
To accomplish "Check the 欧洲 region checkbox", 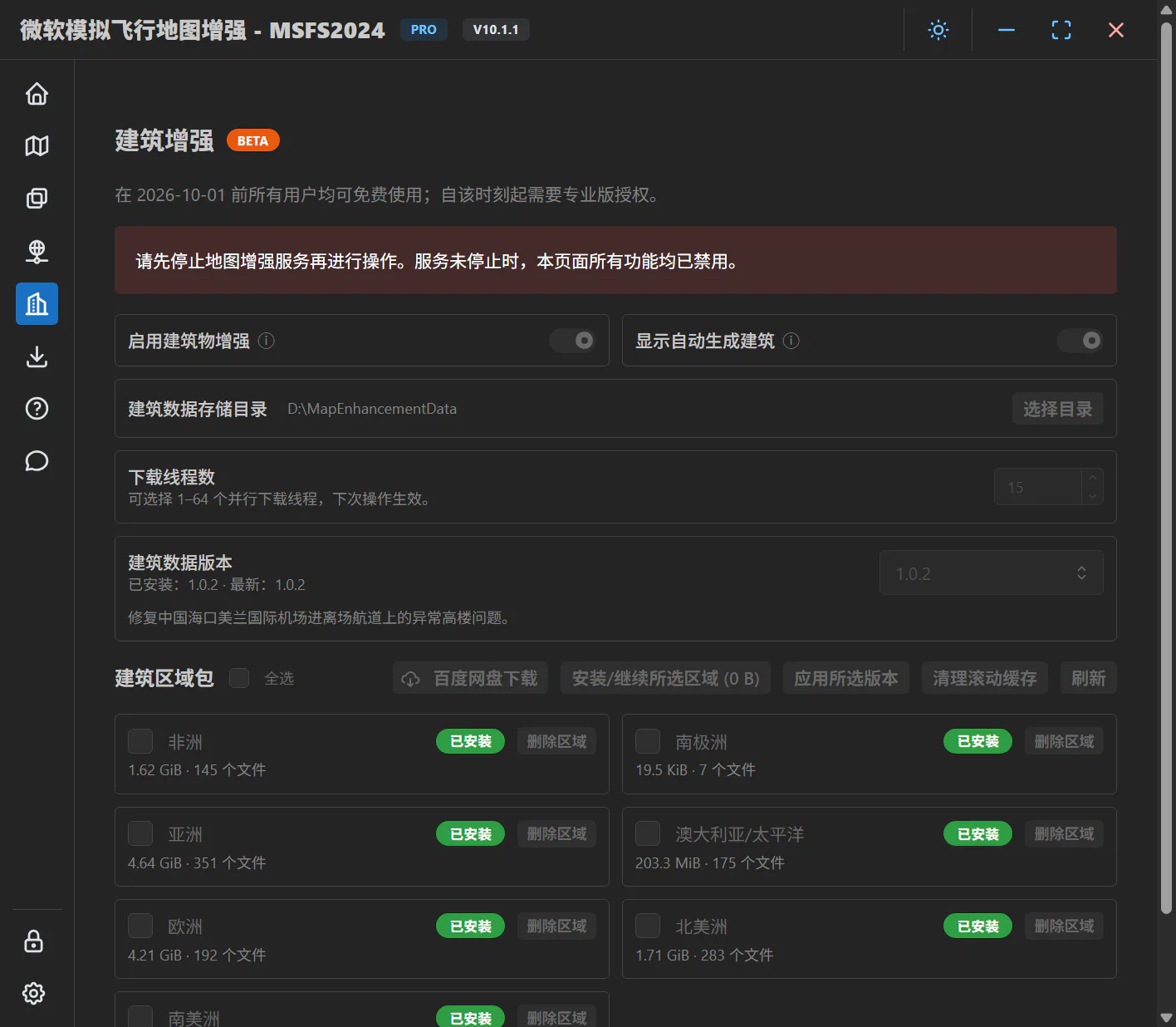I will pyautogui.click(x=140, y=926).
